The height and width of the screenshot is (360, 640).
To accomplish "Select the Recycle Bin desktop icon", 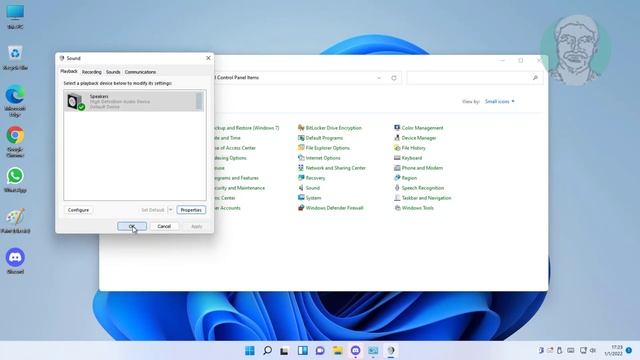I will 15,58.
